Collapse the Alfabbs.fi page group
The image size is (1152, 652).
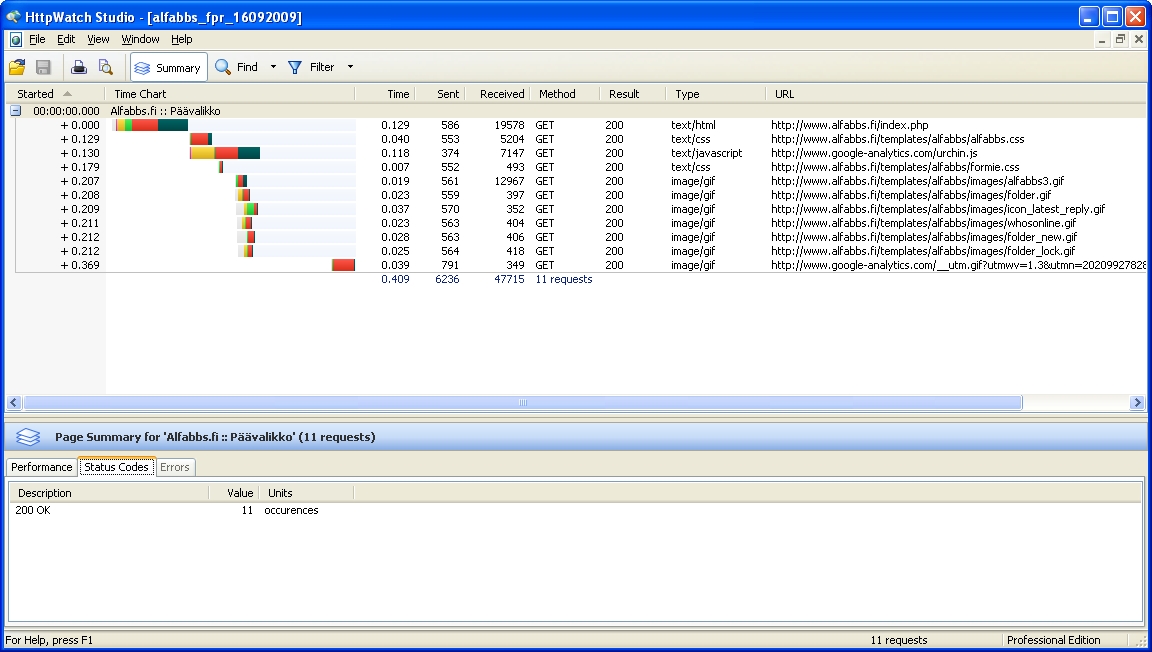15,111
